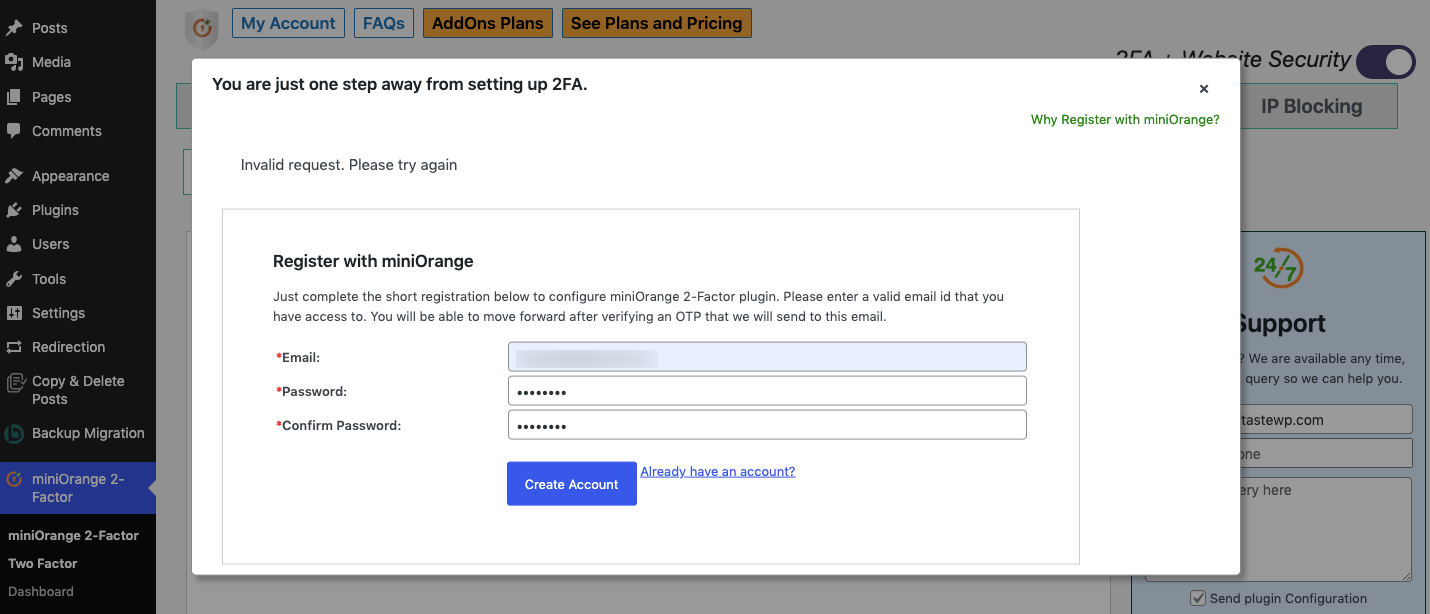This screenshot has height=614, width=1430.
Task: Open the See Plans and Pricing button
Action: tap(656, 22)
